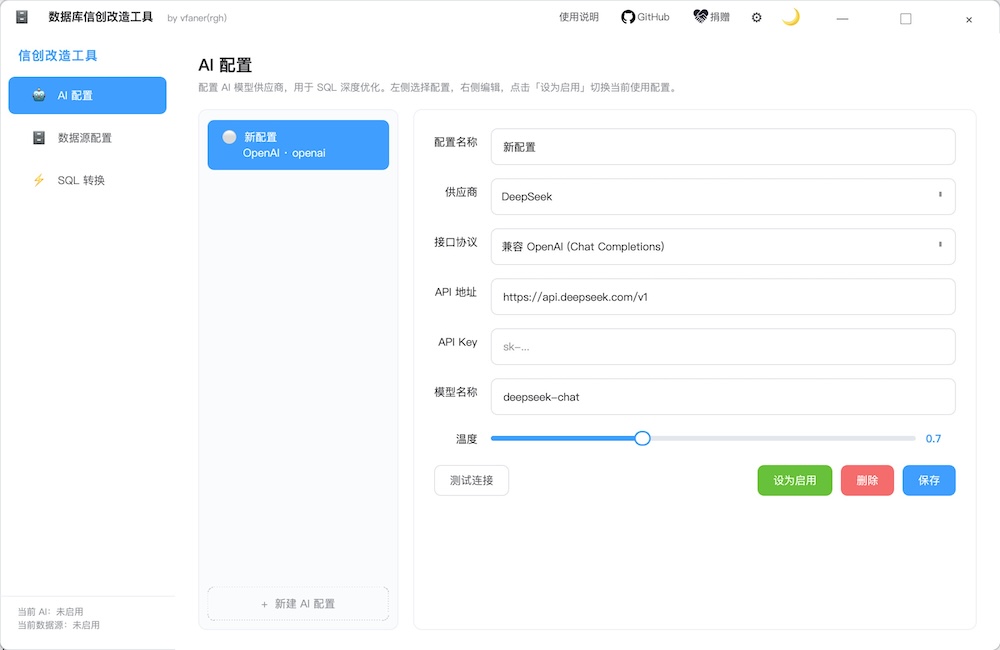Click the 当前数据源: 未启用 status text
Screen dimensions: 1000x650
click(59, 625)
